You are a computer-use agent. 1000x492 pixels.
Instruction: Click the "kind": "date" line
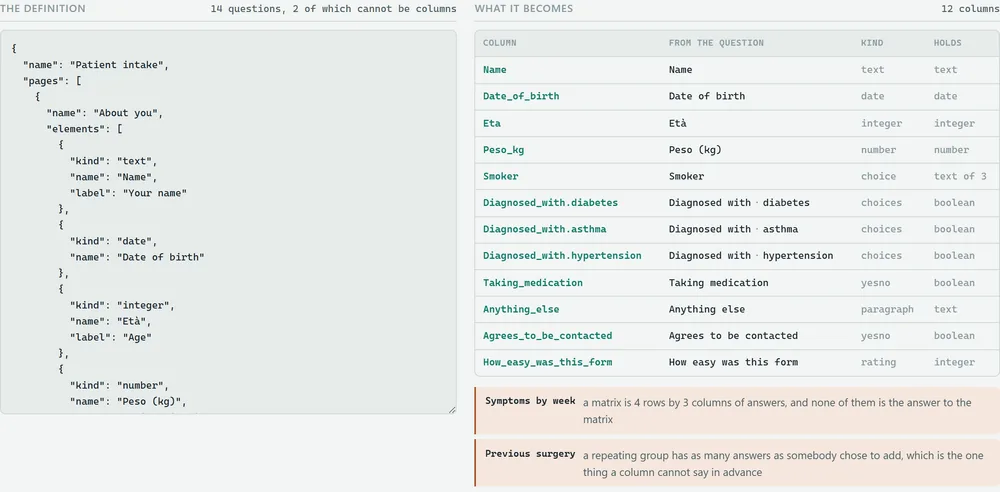pyautogui.click(x=113, y=241)
